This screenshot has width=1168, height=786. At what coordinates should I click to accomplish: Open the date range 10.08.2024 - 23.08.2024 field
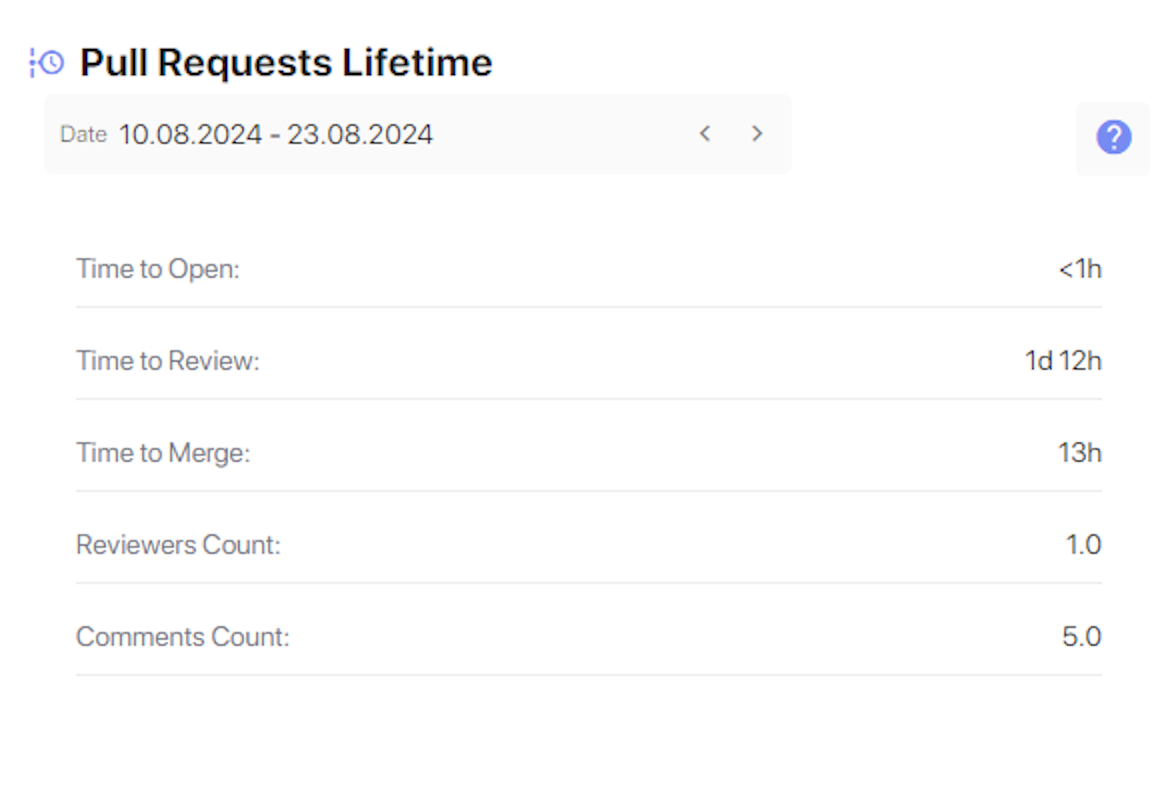tap(417, 134)
